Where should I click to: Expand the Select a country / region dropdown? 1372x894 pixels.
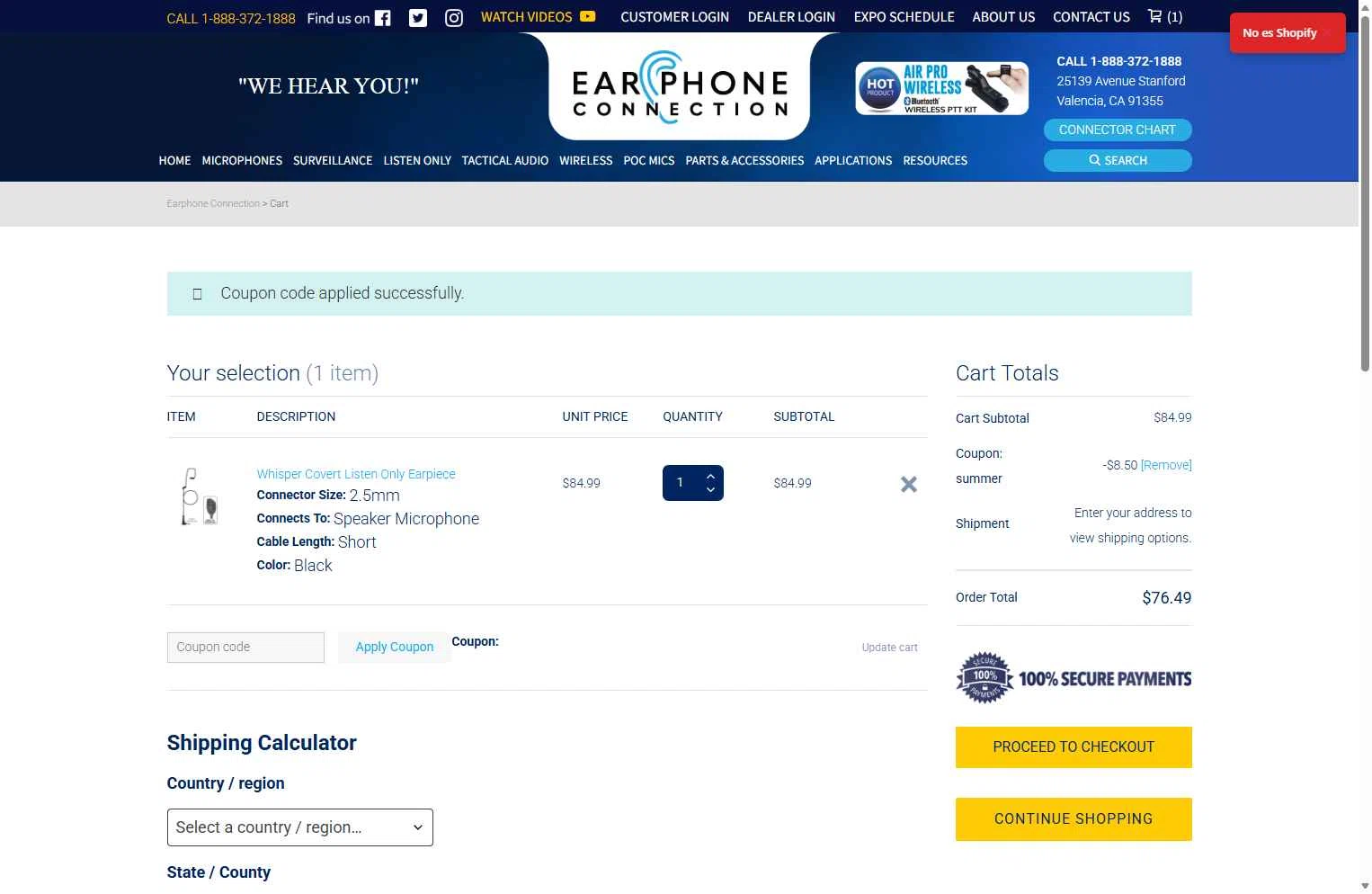pos(299,827)
